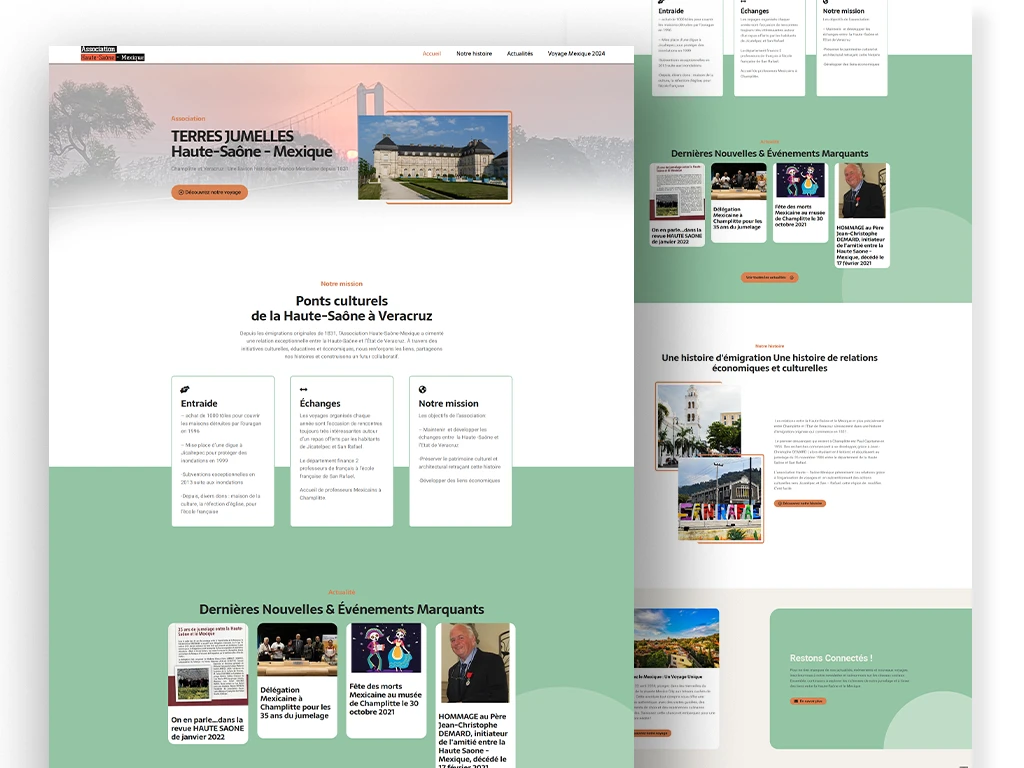
Task: Click the Découvrez notre voyage hero button
Action: point(210,192)
